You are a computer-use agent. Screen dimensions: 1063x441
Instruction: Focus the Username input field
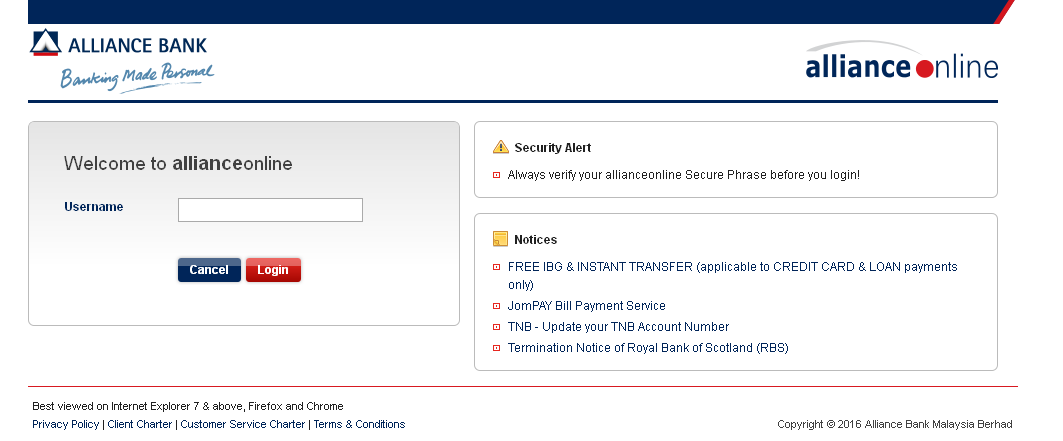coord(270,209)
